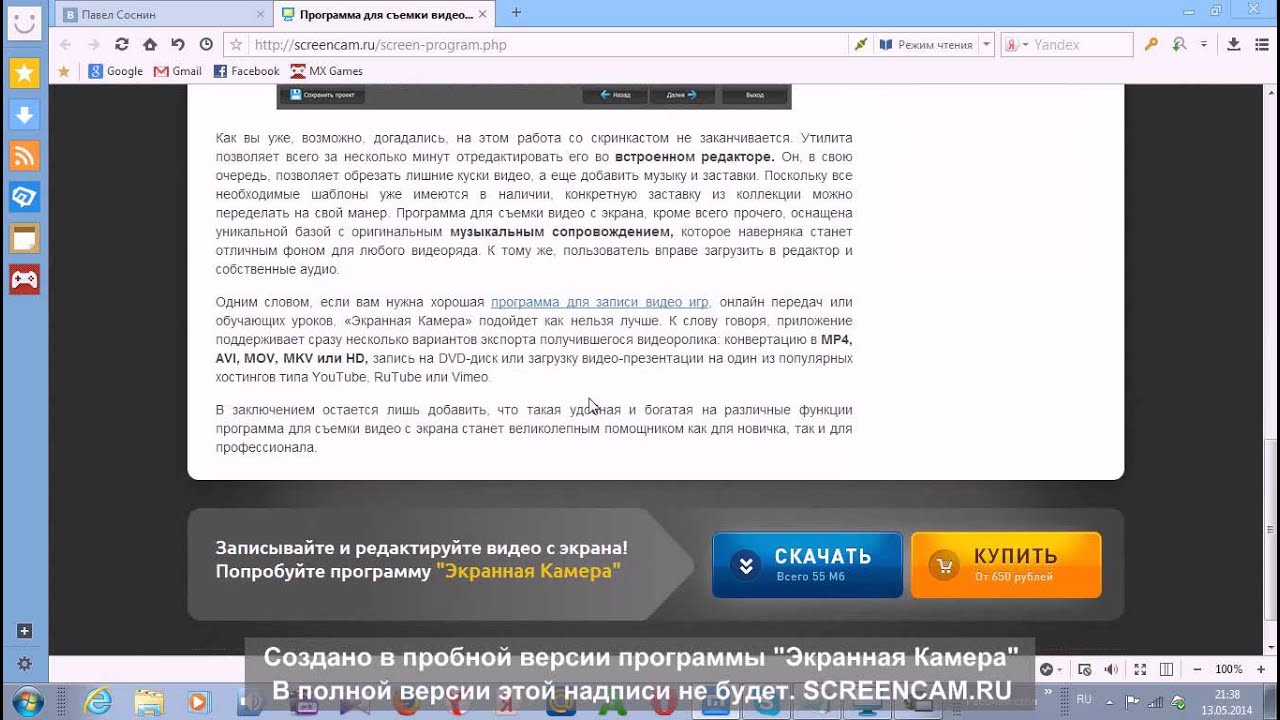Add a sidebar extension with plus icon
Image resolution: width=1280 pixels, height=720 pixels.
25,631
